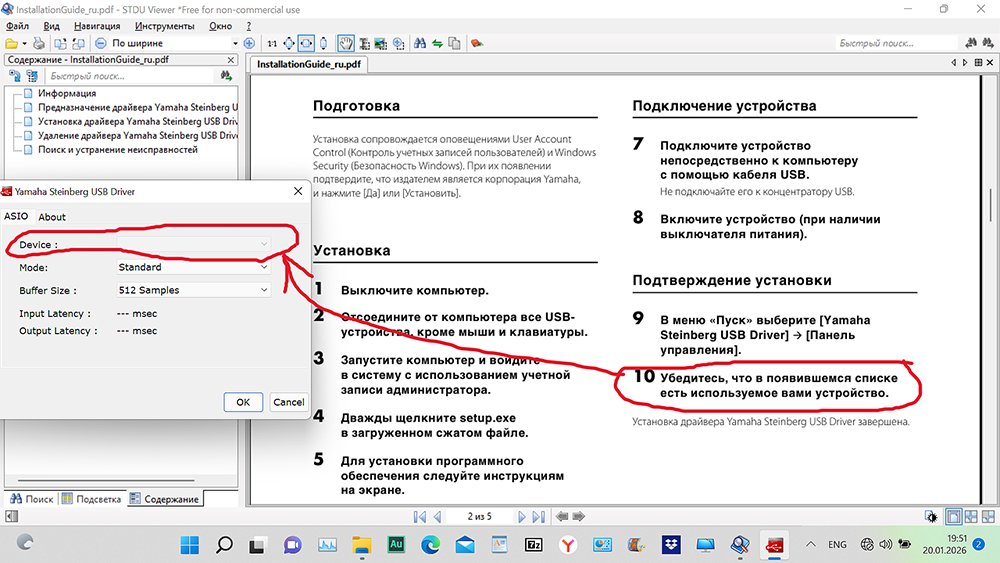Click find next icon in main toolbar
The image size is (1000, 563).
[988, 43]
